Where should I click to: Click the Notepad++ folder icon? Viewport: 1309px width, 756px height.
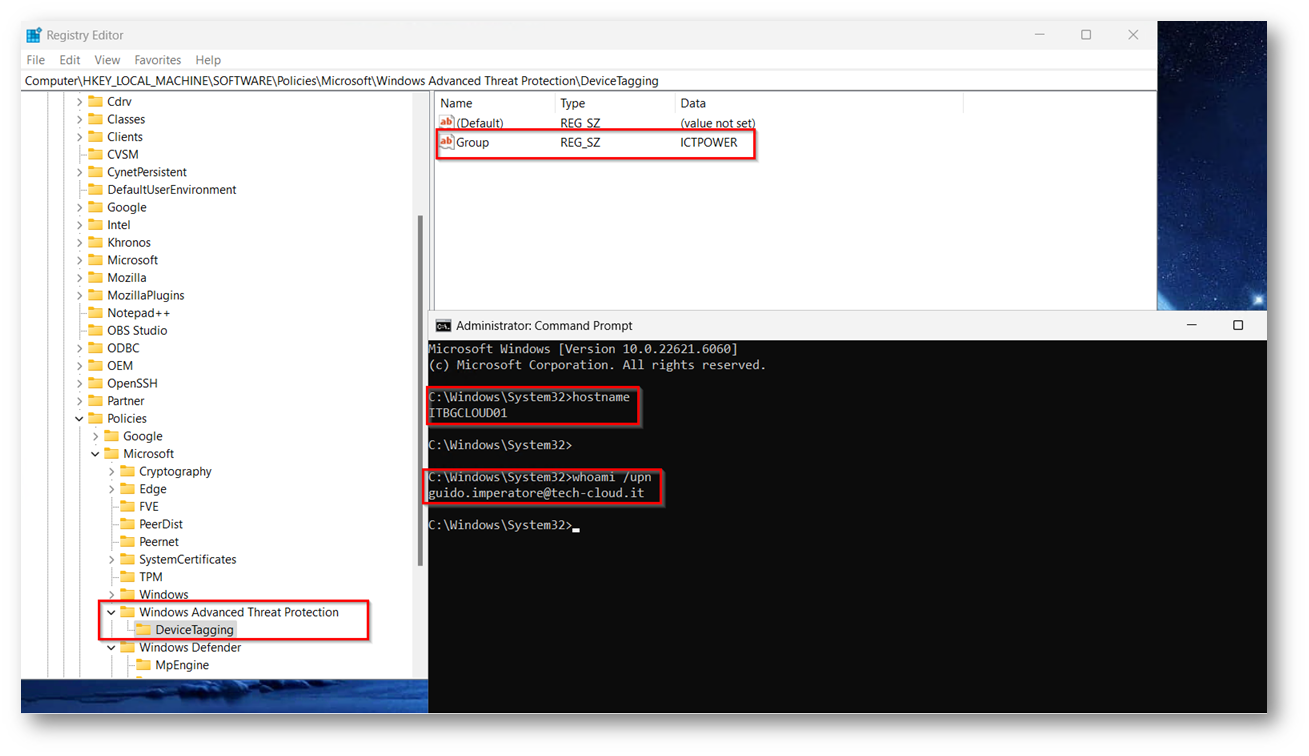[x=96, y=313]
